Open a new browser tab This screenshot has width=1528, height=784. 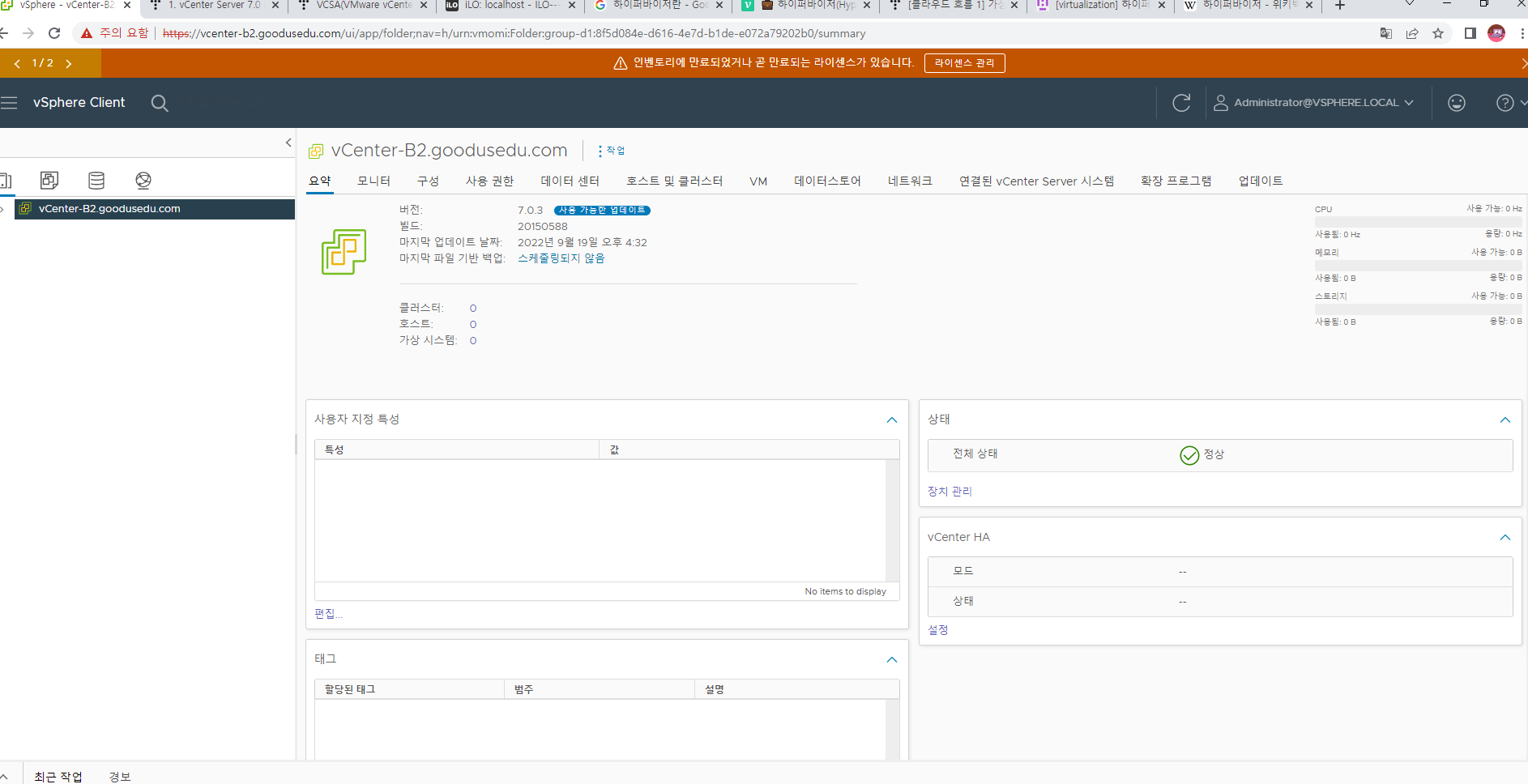point(1340,6)
